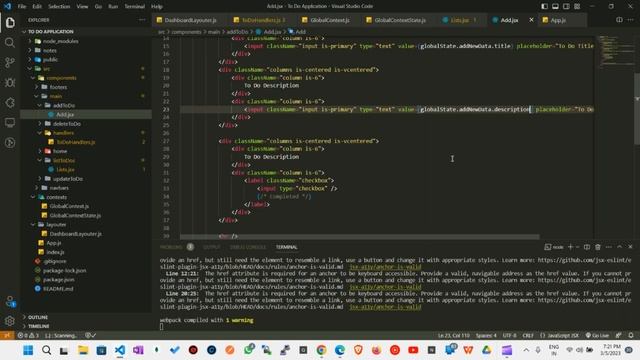Screen dimensions: 640x360
Task: Add a new terminal with plus icon
Action: pos(571,247)
